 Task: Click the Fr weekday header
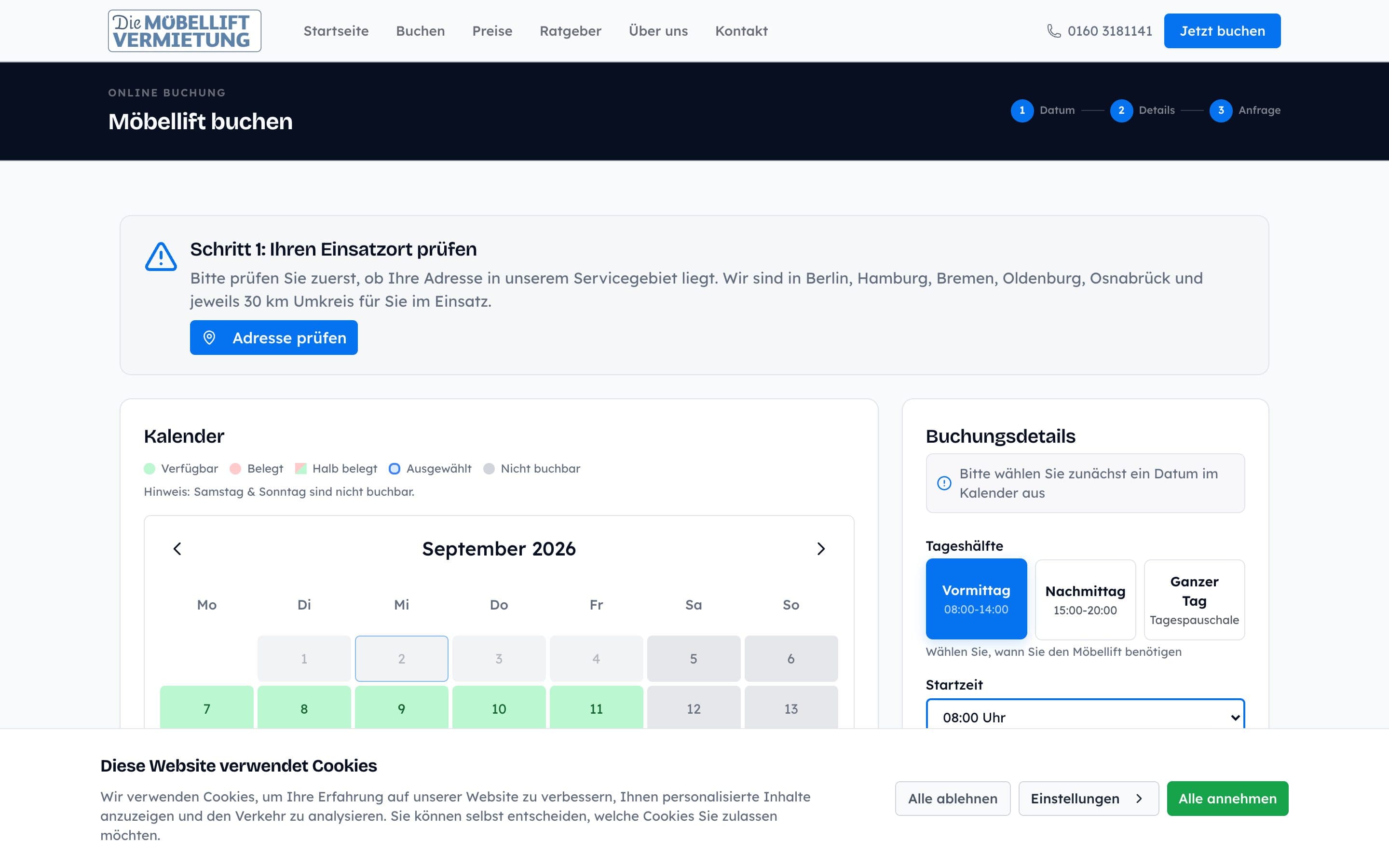coord(596,605)
